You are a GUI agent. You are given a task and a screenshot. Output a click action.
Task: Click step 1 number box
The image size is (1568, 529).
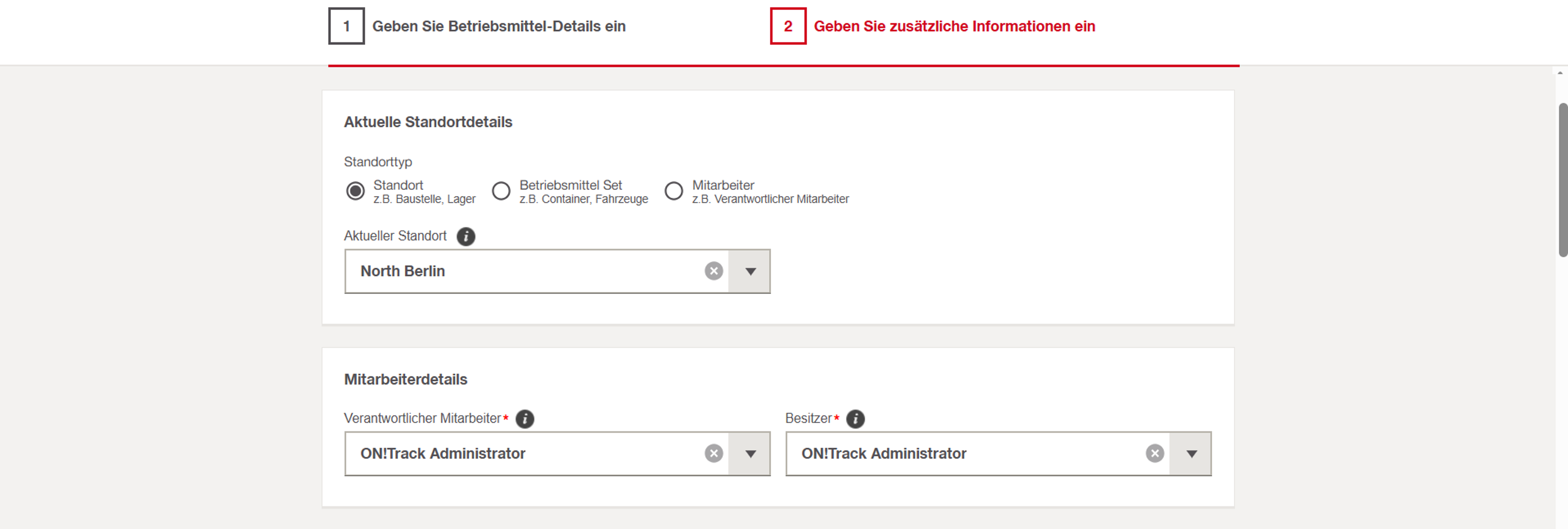pos(346,26)
